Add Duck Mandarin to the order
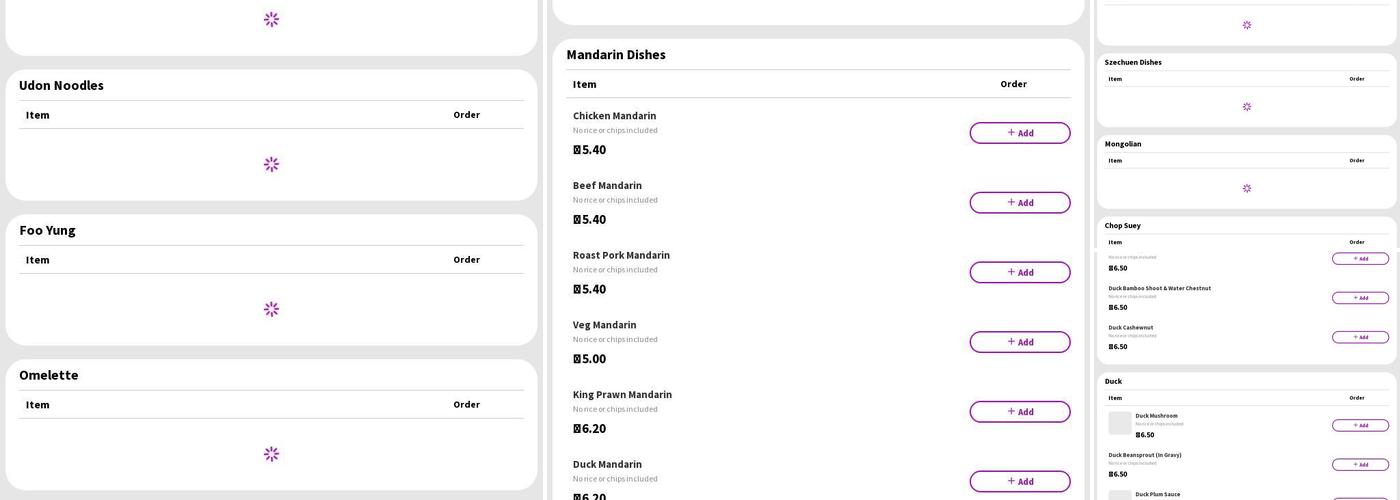 pyautogui.click(x=1019, y=481)
